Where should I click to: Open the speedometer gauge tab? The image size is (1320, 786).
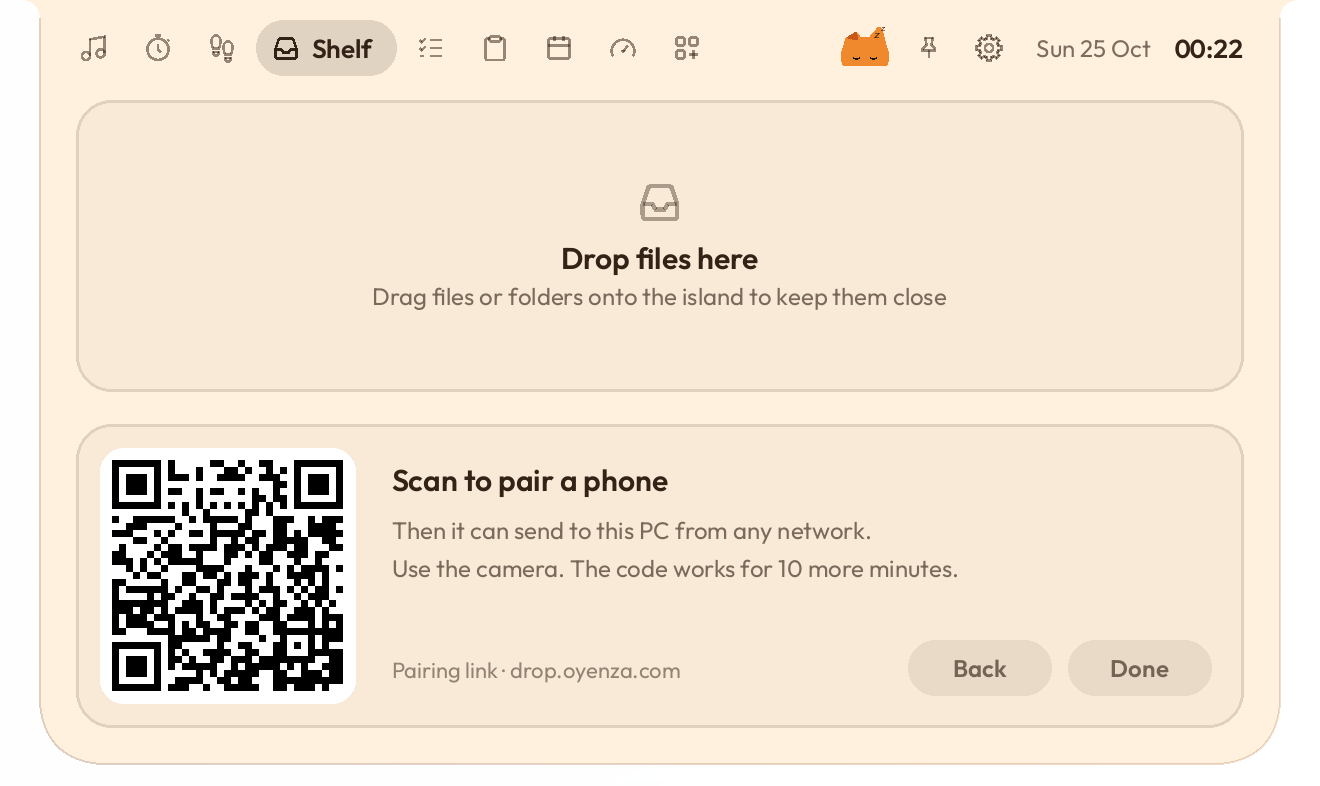pos(623,48)
